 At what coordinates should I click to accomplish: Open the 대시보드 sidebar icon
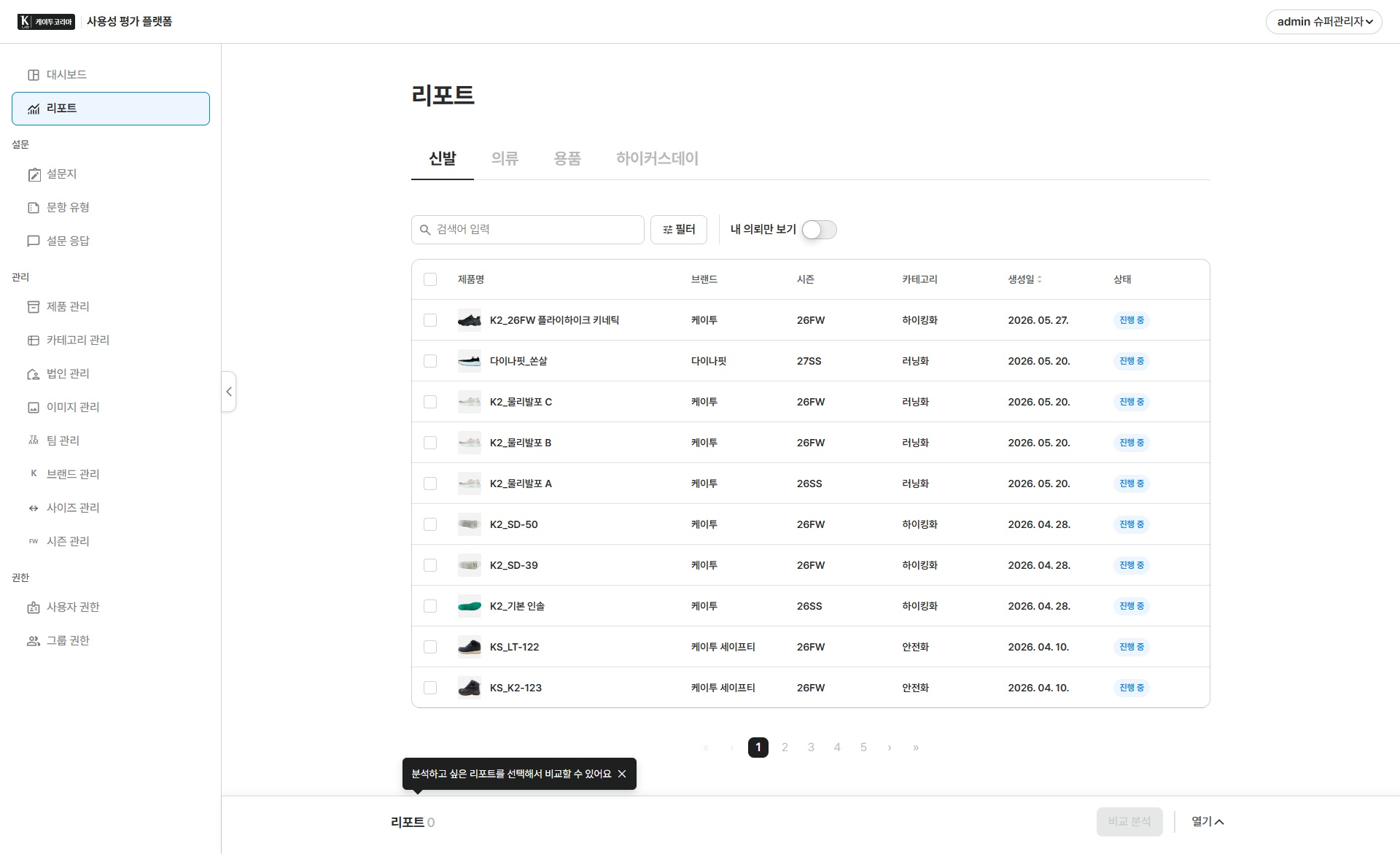[x=34, y=75]
